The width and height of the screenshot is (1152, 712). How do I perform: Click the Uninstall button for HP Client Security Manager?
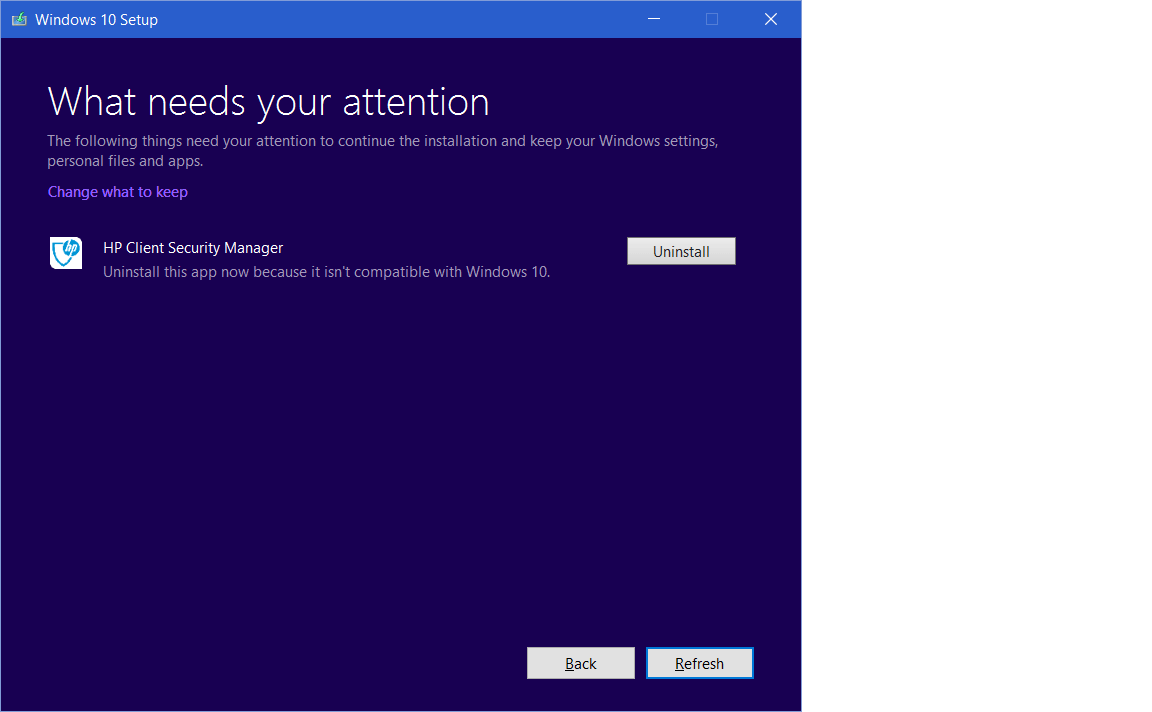pos(681,251)
